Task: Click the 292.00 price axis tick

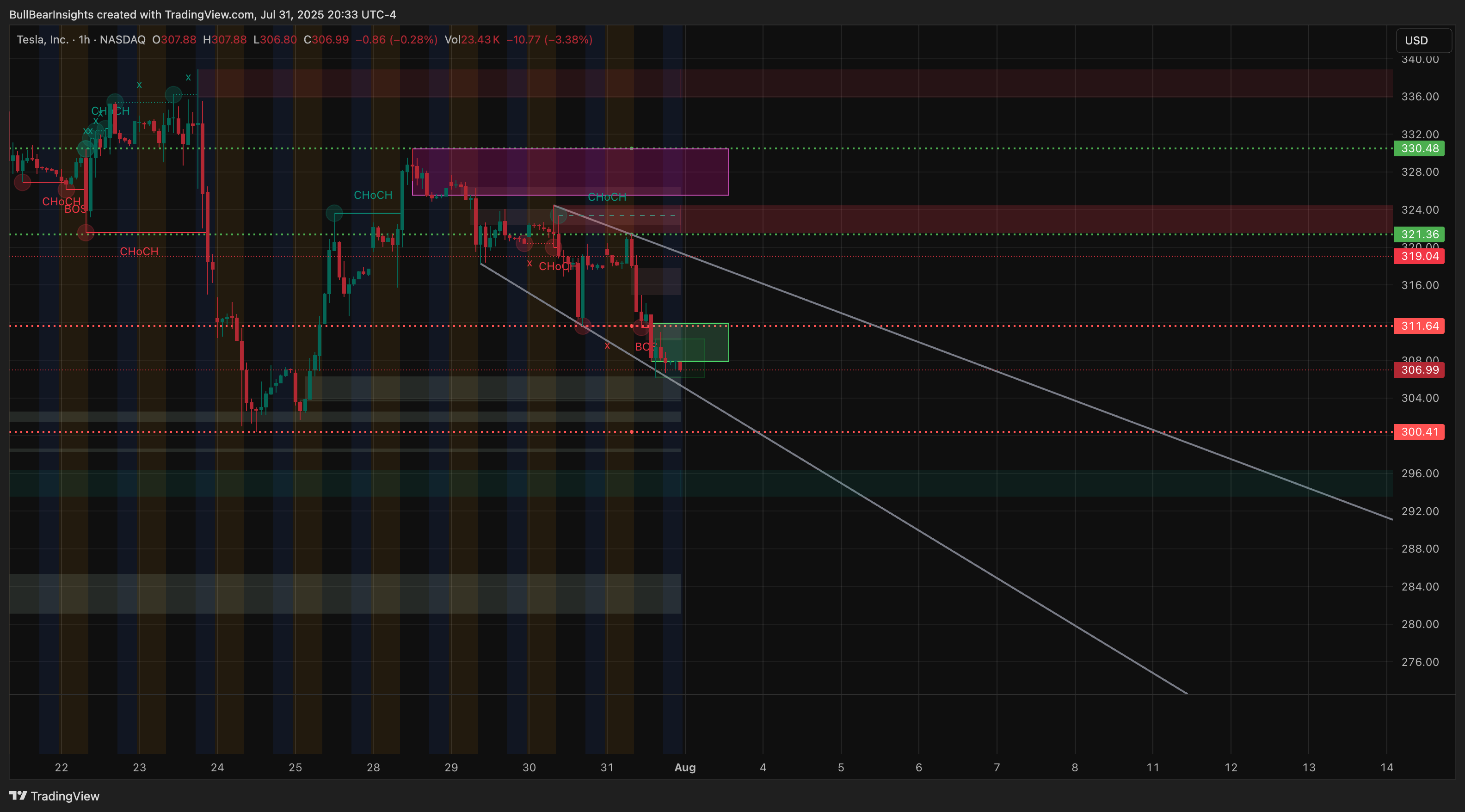Action: coord(1420,511)
